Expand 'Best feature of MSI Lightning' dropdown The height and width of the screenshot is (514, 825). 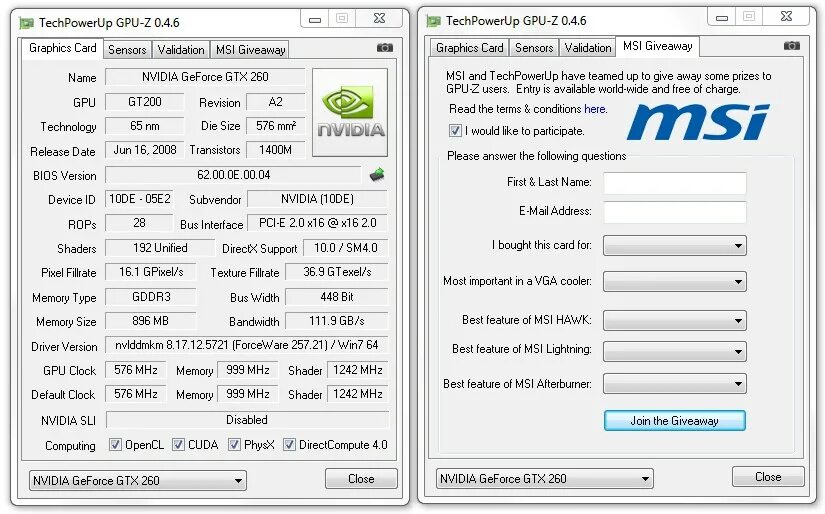coord(675,351)
